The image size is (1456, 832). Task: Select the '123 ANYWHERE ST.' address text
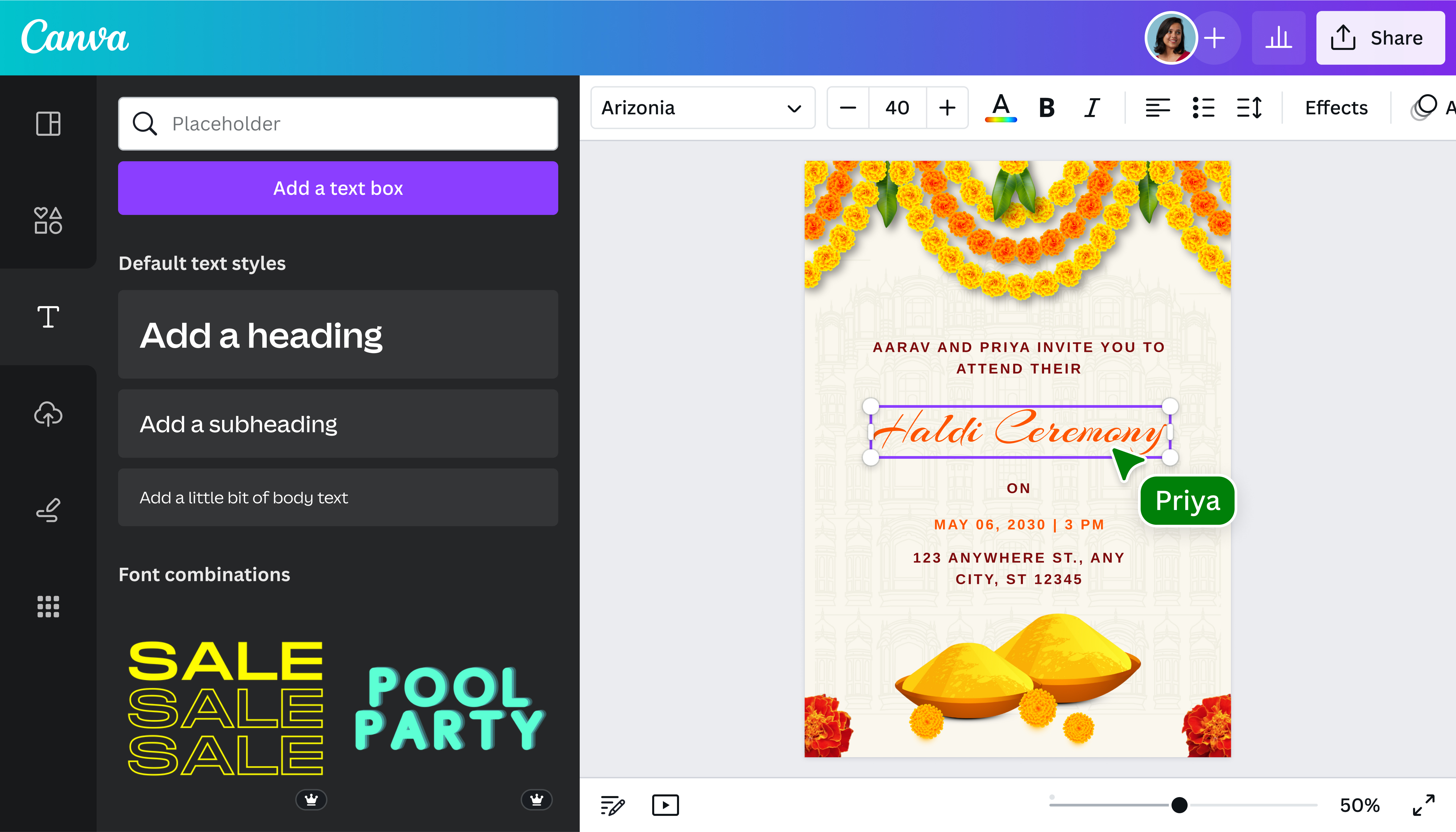tap(1019, 568)
